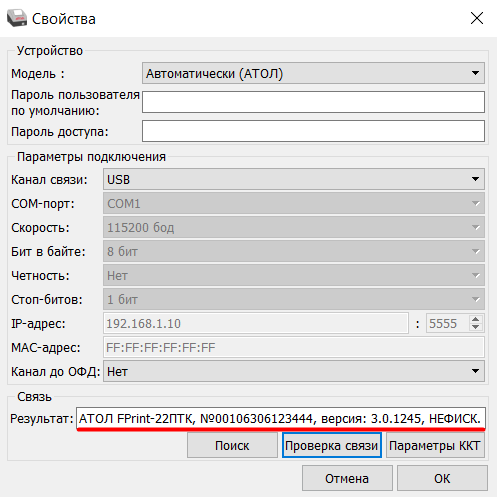The width and height of the screenshot is (497, 497).
Task: Run Проверка связи connection test
Action: pos(332,445)
